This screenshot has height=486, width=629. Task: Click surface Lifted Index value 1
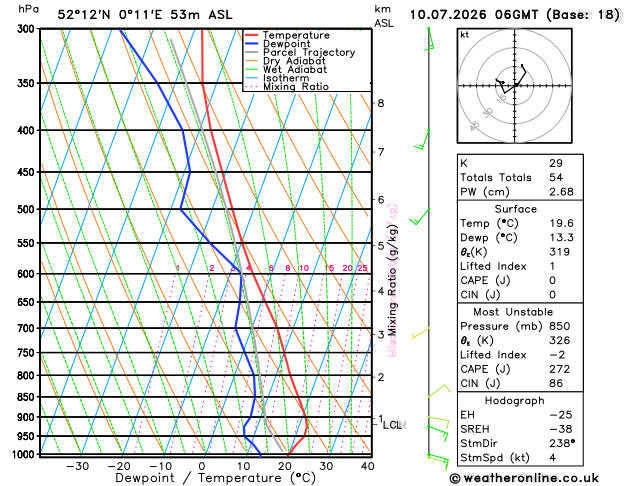552,266
